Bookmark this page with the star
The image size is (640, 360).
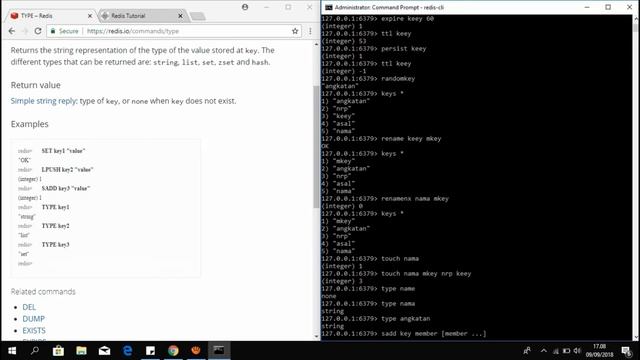[x=295, y=31]
